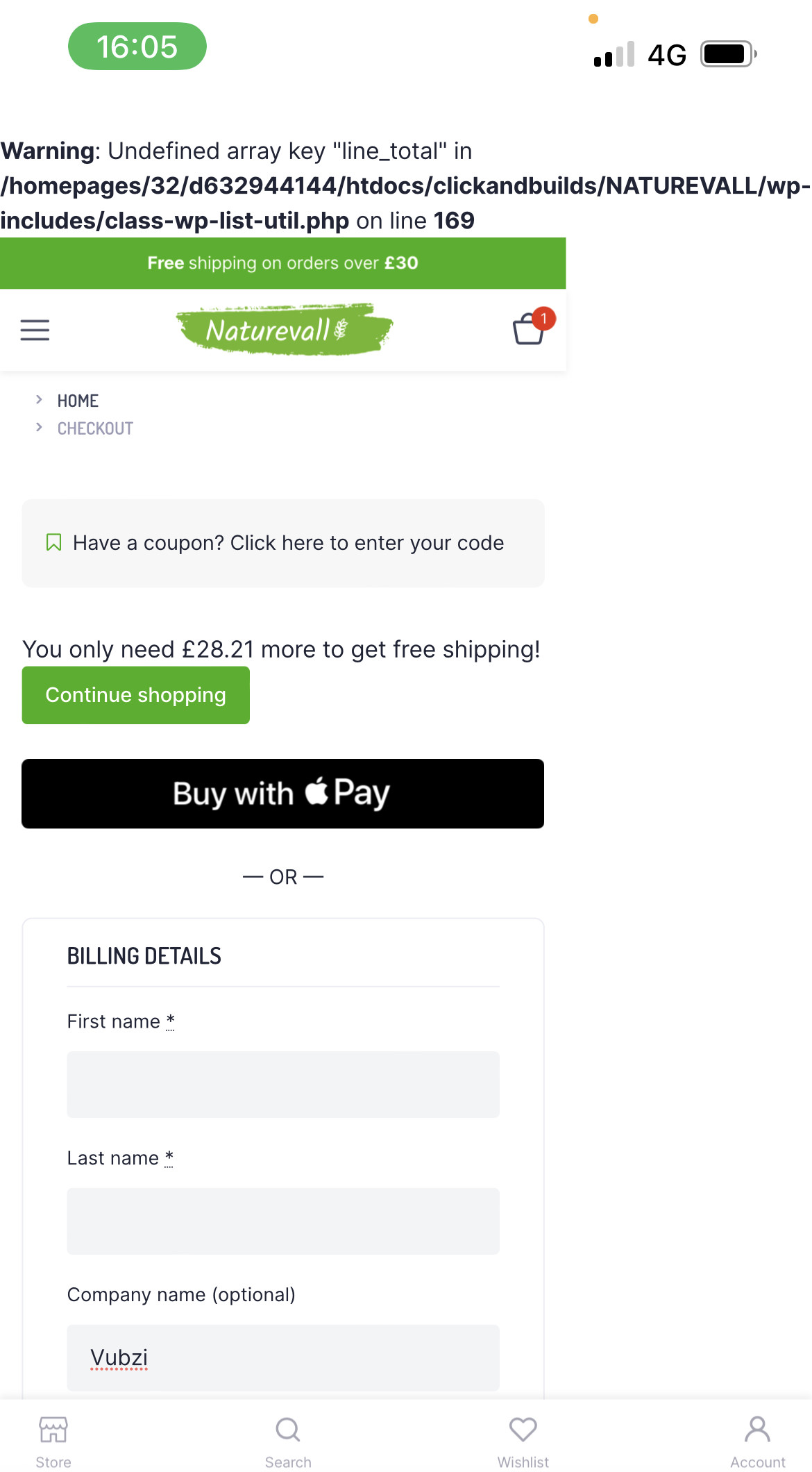Tap the Naturevall logo
Screen dimensions: 812x1472
click(284, 330)
